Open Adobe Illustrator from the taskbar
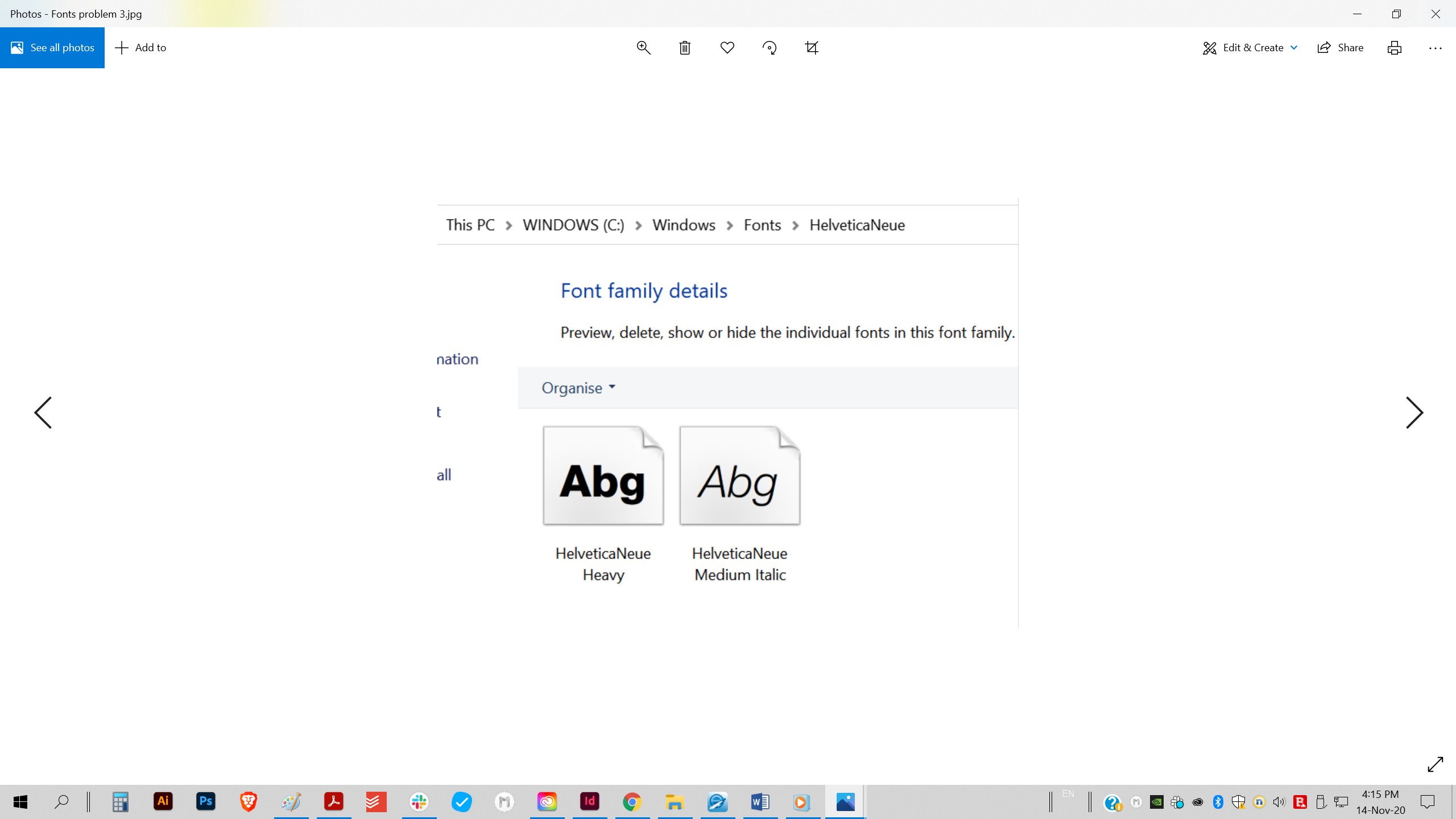 (163, 802)
